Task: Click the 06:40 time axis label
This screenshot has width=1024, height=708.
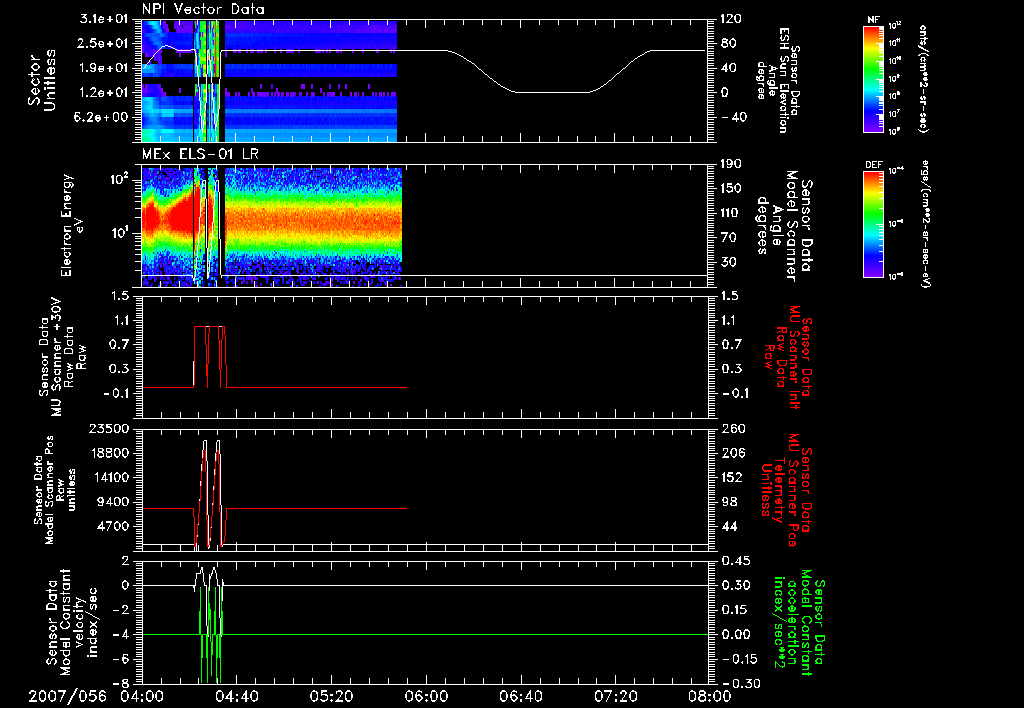Action: pos(520,696)
